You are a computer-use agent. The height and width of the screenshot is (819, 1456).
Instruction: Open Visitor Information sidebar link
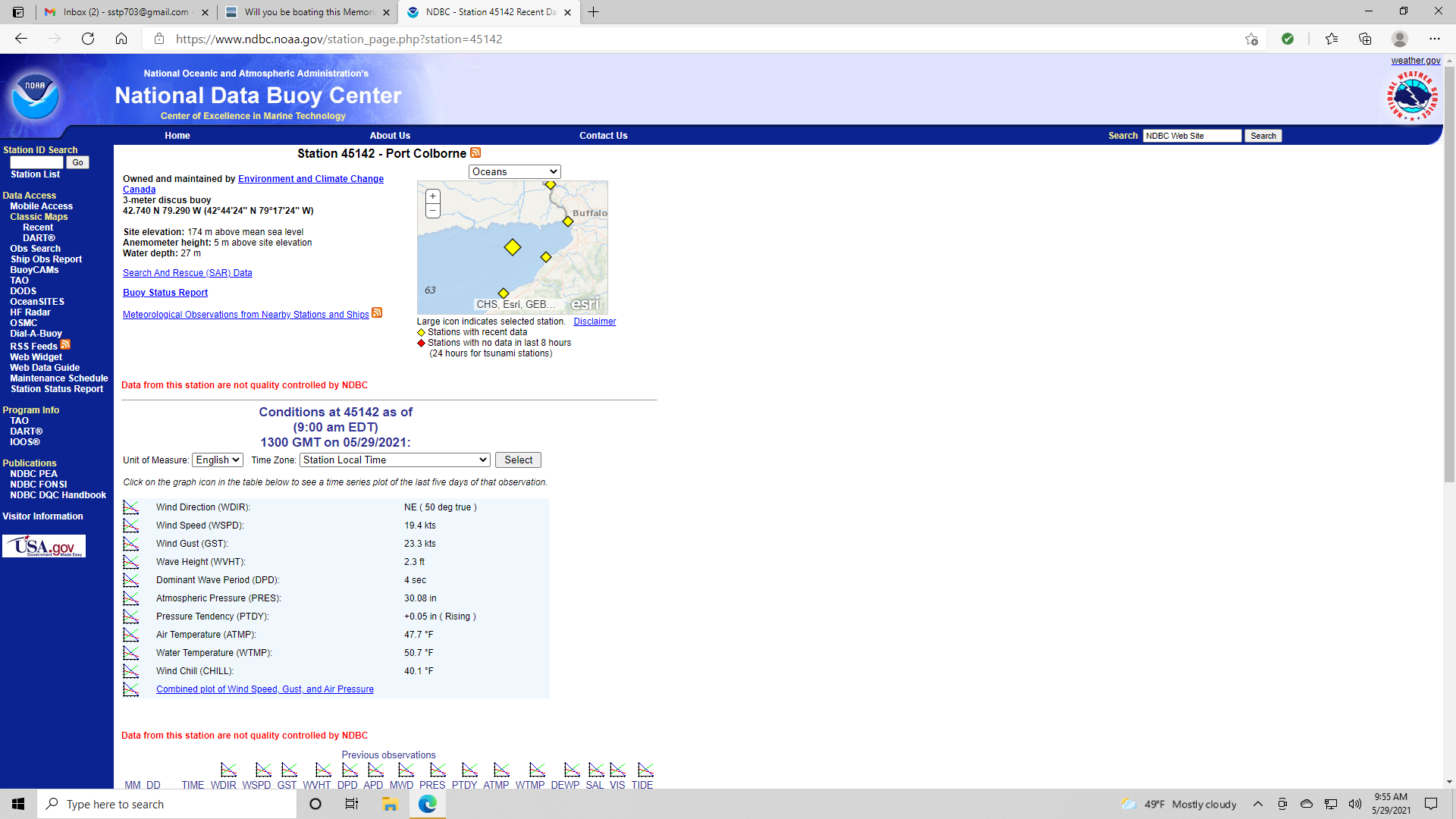pos(42,516)
